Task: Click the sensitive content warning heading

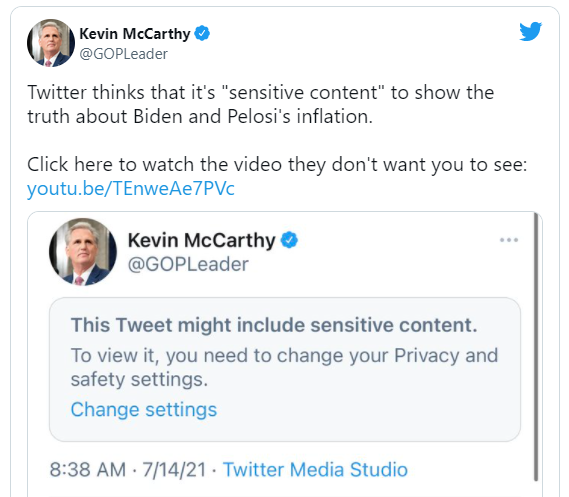Action: (x=274, y=325)
